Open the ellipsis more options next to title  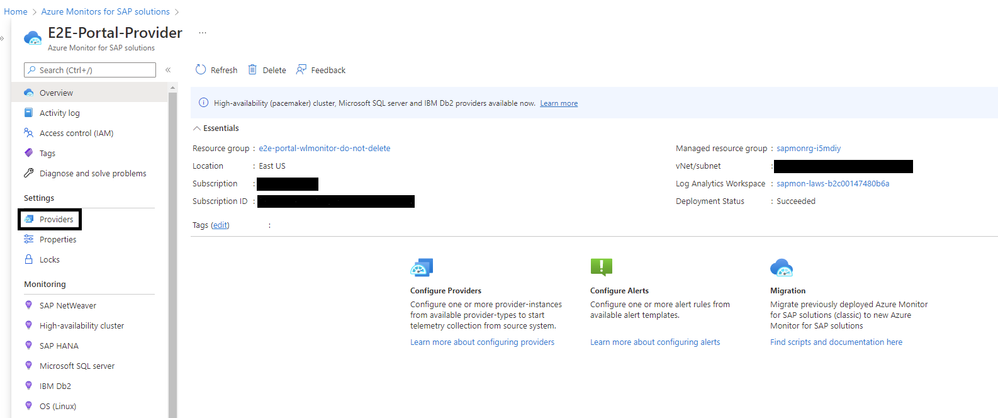tap(202, 32)
